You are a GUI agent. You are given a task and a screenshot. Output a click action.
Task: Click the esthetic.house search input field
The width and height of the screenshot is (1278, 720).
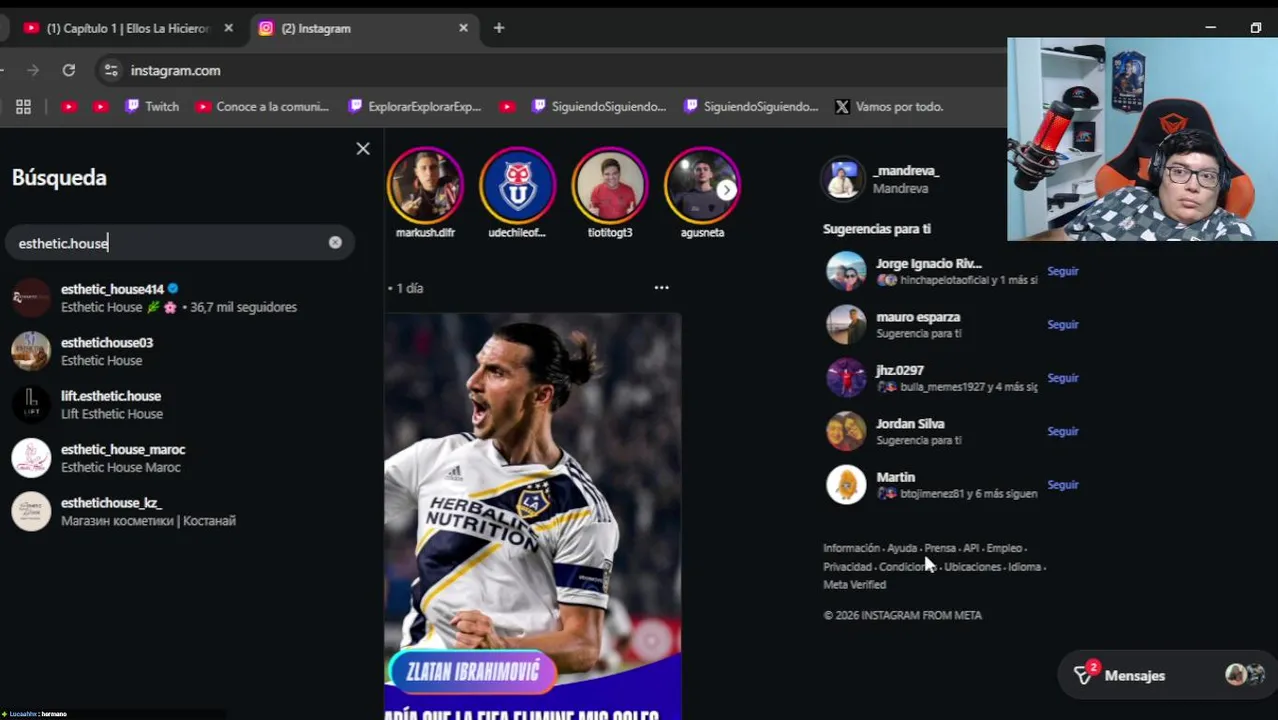coord(180,243)
